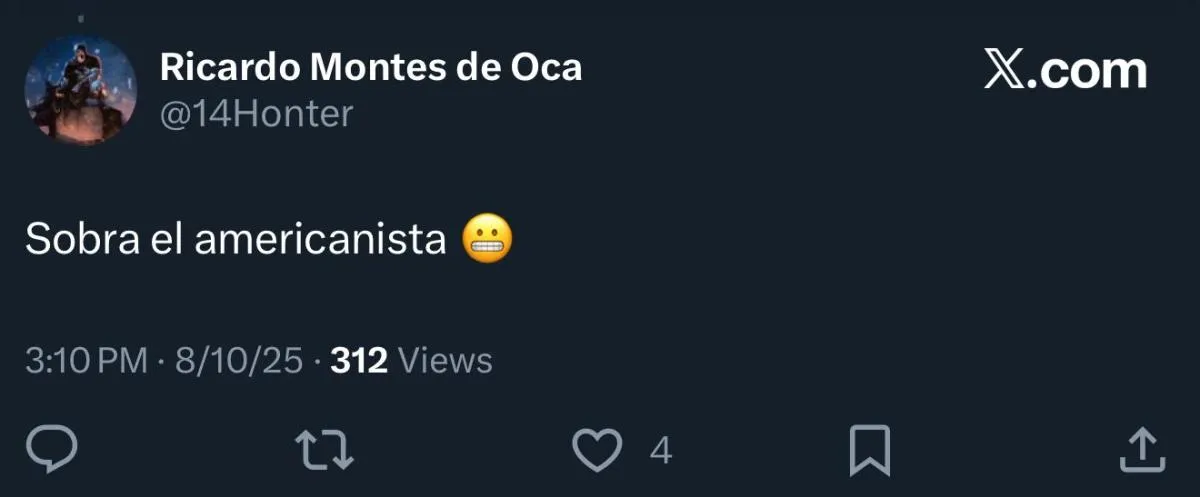The height and width of the screenshot is (497, 1200).
Task: Open the share options icon
Action: [1141, 451]
